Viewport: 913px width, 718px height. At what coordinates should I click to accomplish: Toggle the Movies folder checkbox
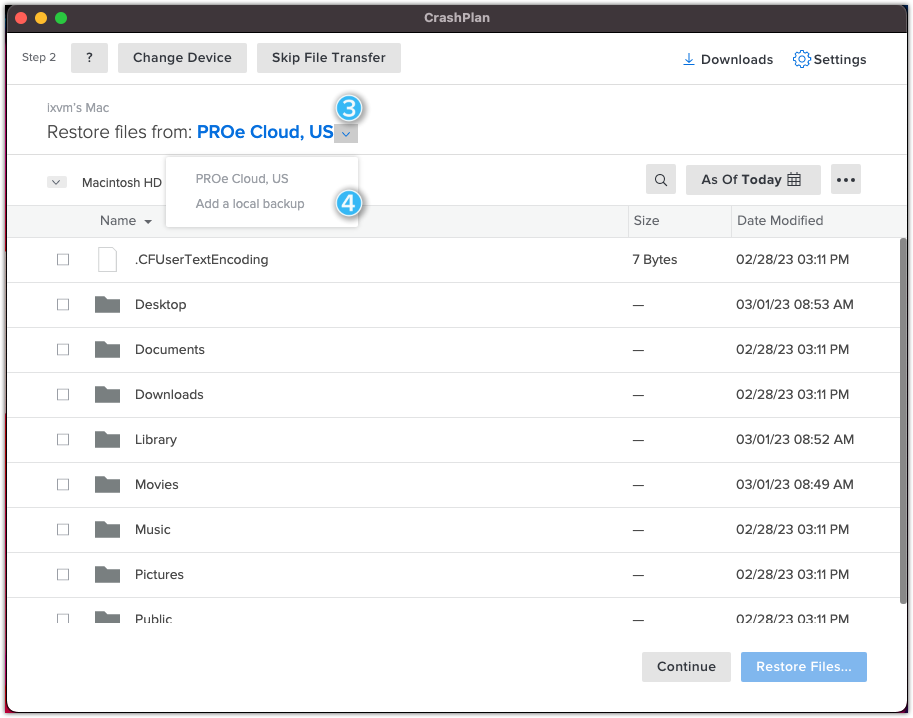pos(63,484)
